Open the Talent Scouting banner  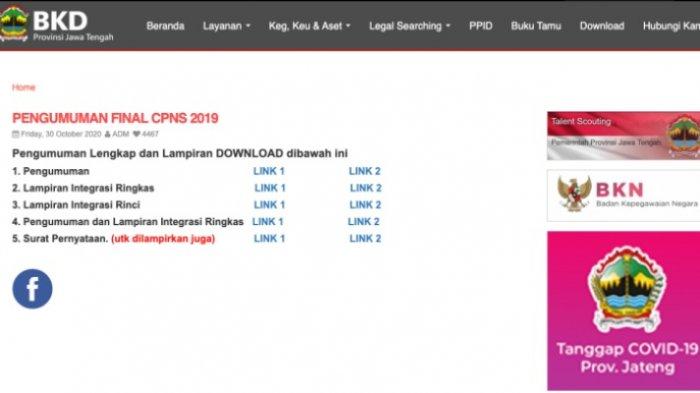click(624, 136)
